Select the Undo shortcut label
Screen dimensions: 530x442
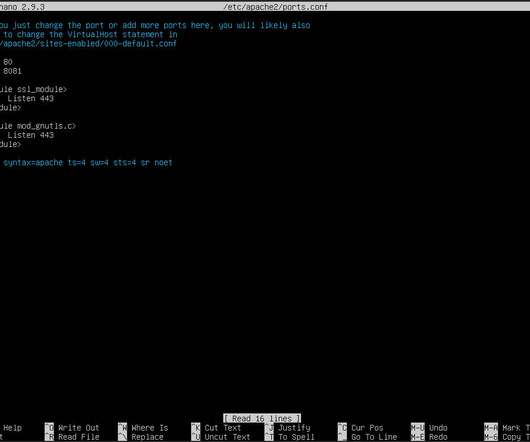[438, 428]
